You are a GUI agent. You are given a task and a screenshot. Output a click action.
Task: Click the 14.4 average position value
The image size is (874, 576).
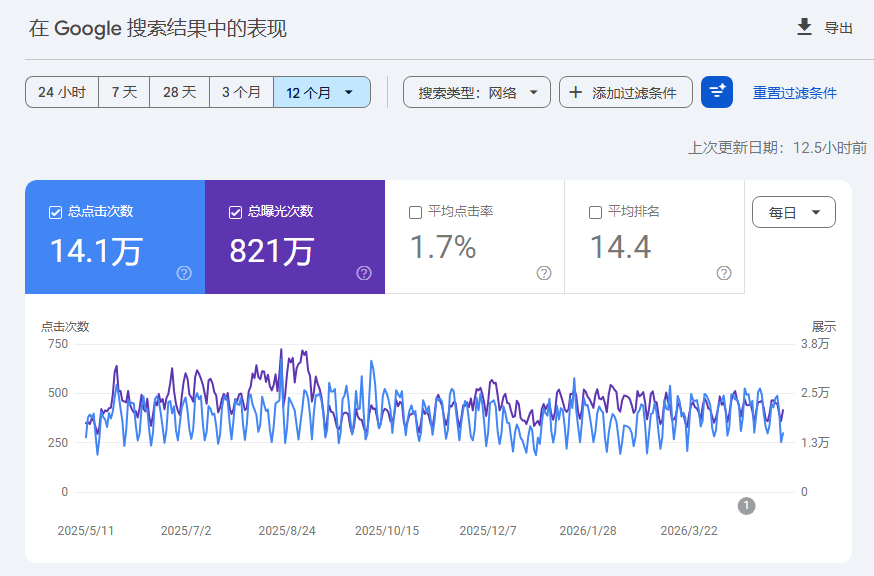click(620, 247)
